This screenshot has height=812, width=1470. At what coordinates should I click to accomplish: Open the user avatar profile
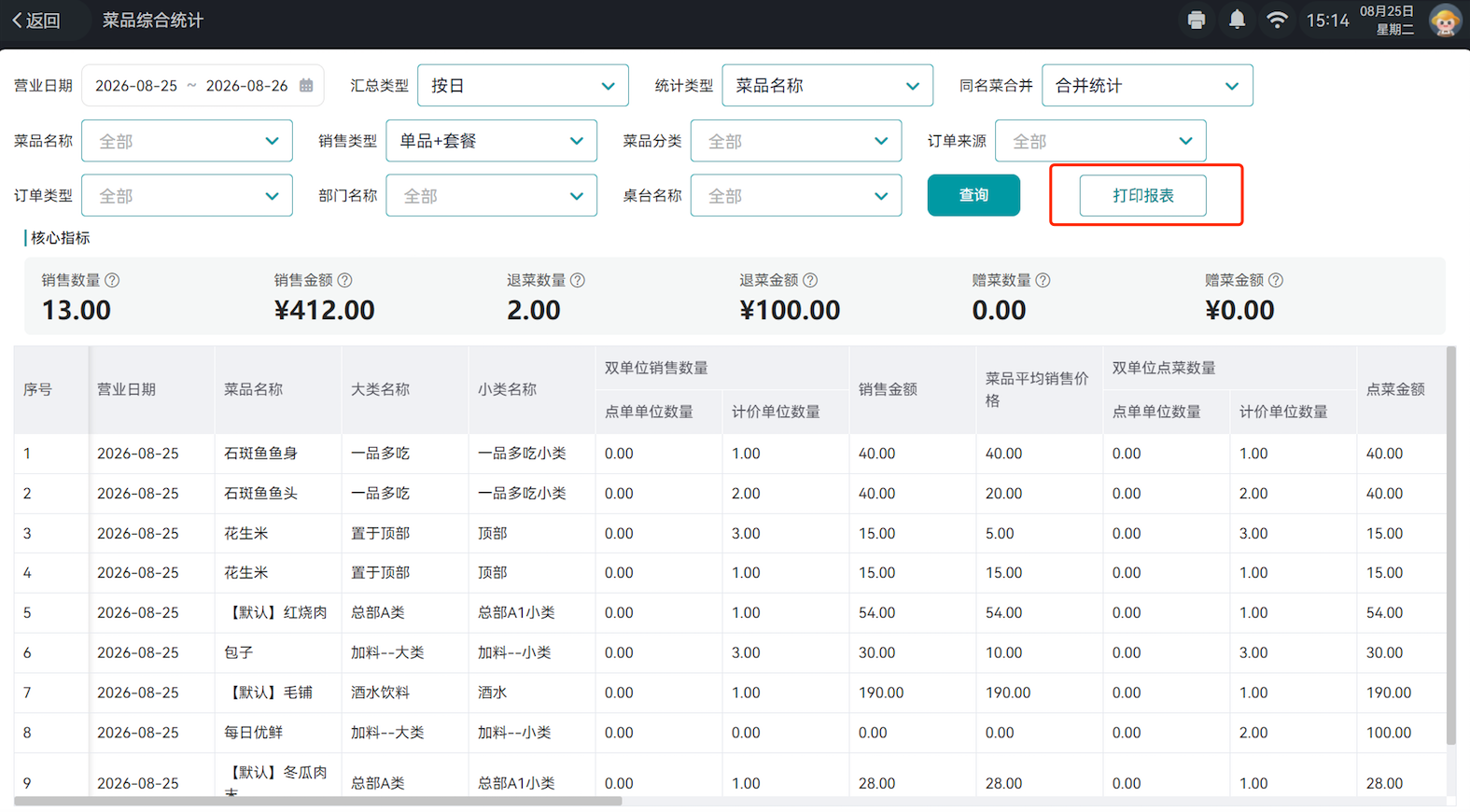[1445, 20]
